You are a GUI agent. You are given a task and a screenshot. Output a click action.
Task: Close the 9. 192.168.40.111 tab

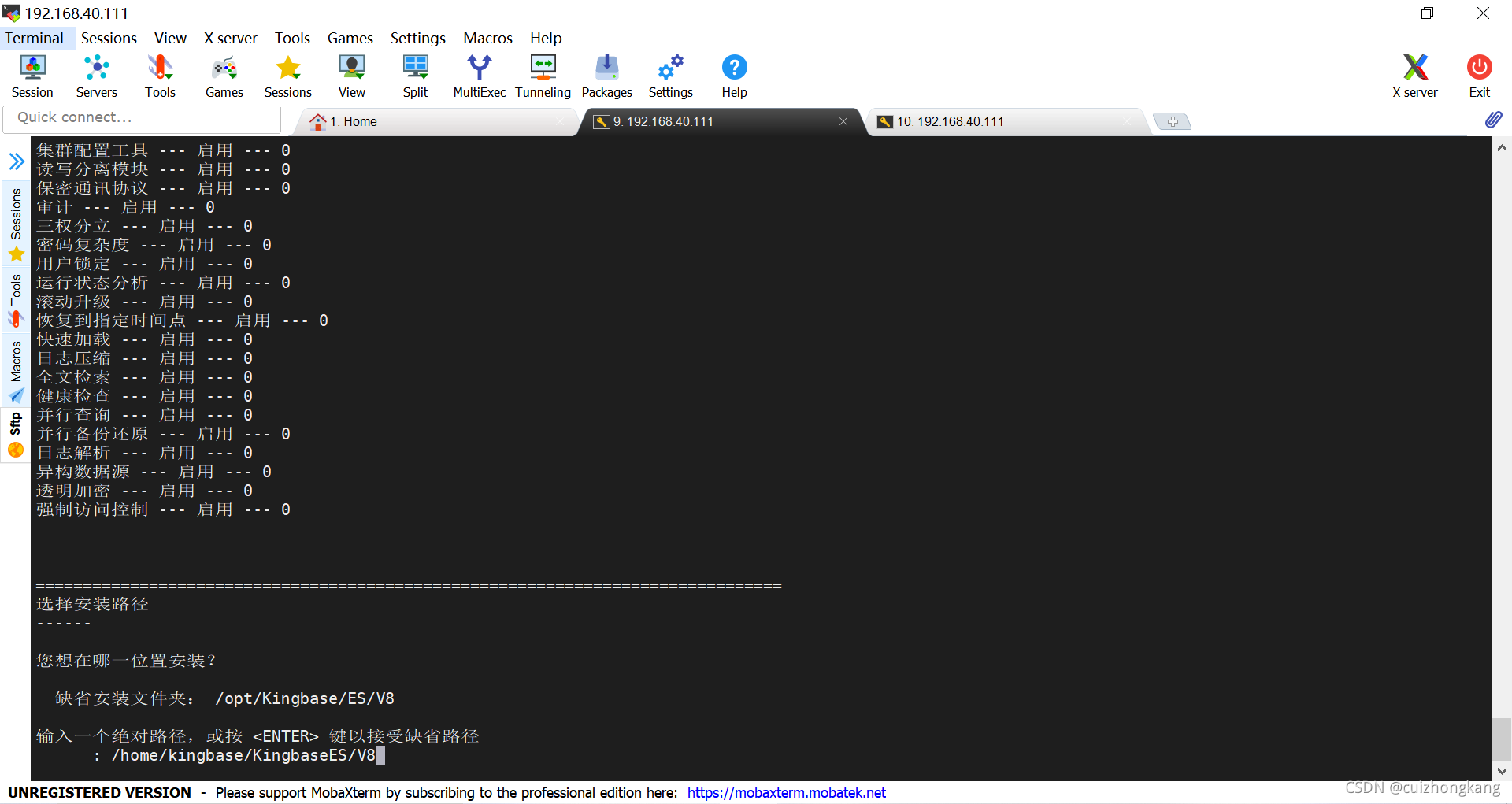pyautogui.click(x=843, y=121)
